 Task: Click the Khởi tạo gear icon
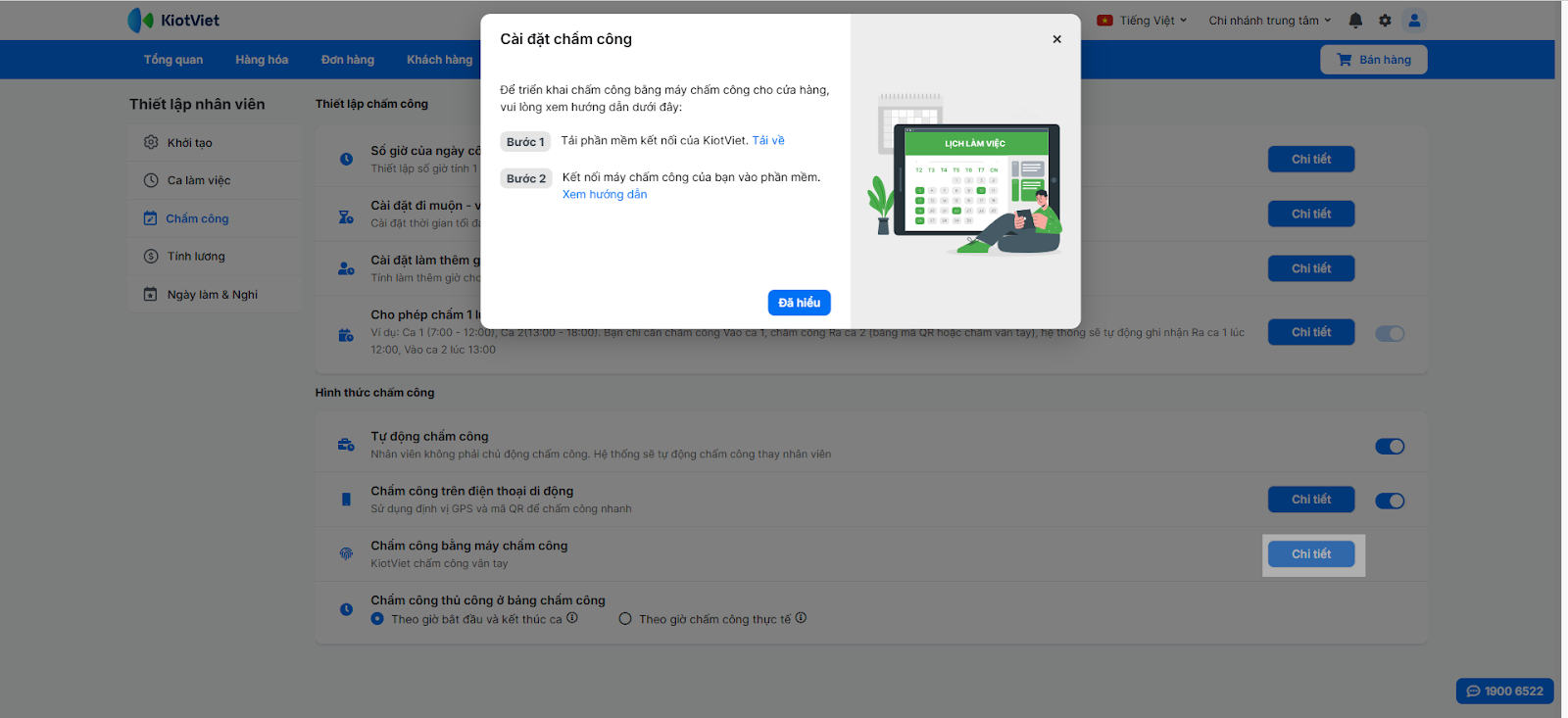coord(151,142)
